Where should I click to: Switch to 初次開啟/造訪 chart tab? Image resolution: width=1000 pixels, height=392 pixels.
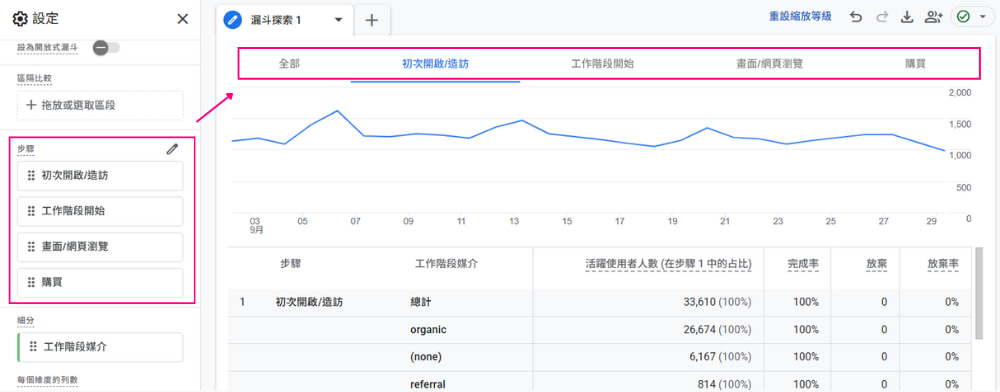436,64
